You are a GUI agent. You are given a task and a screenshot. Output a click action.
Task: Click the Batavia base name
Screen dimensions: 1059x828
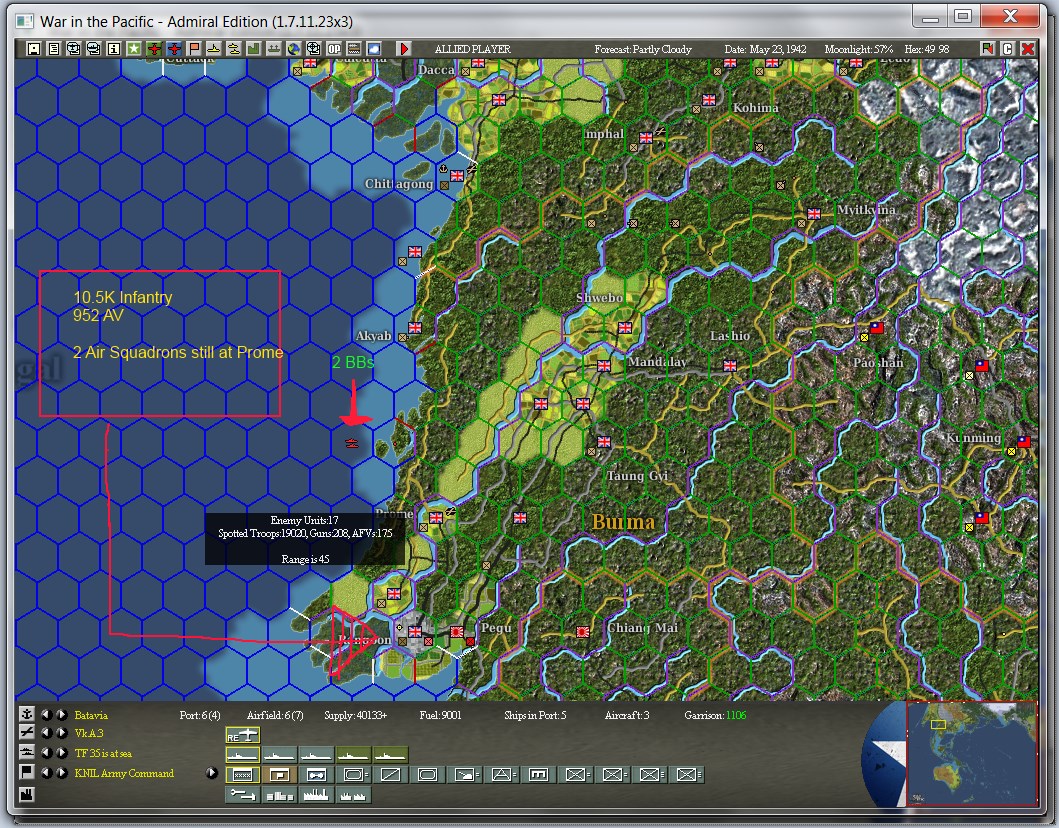(x=91, y=715)
